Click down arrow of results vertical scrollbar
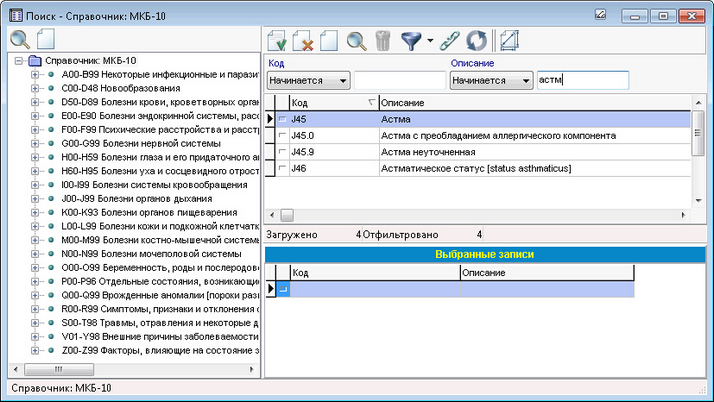 (x=698, y=200)
